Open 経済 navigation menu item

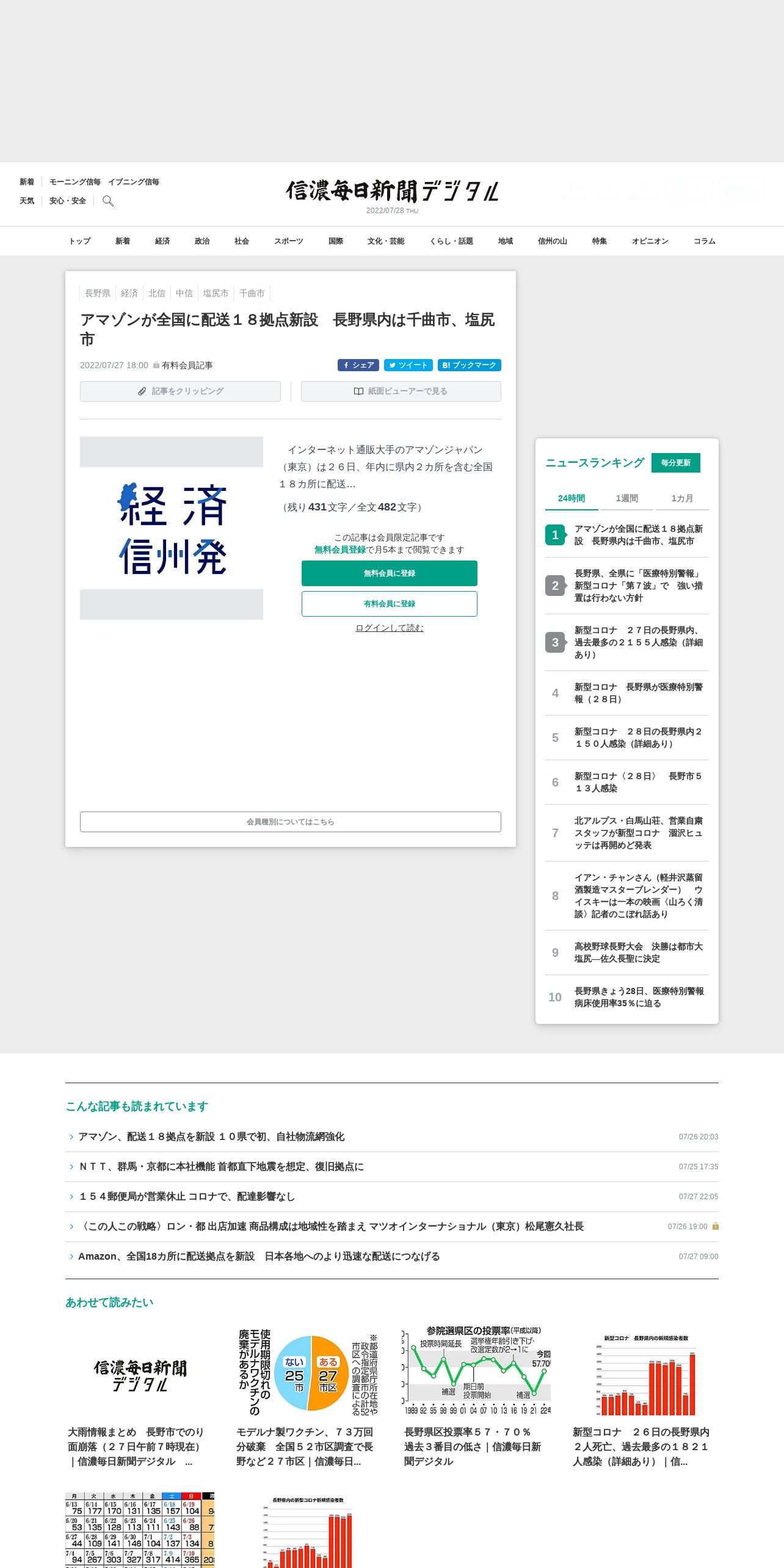pyautogui.click(x=162, y=241)
